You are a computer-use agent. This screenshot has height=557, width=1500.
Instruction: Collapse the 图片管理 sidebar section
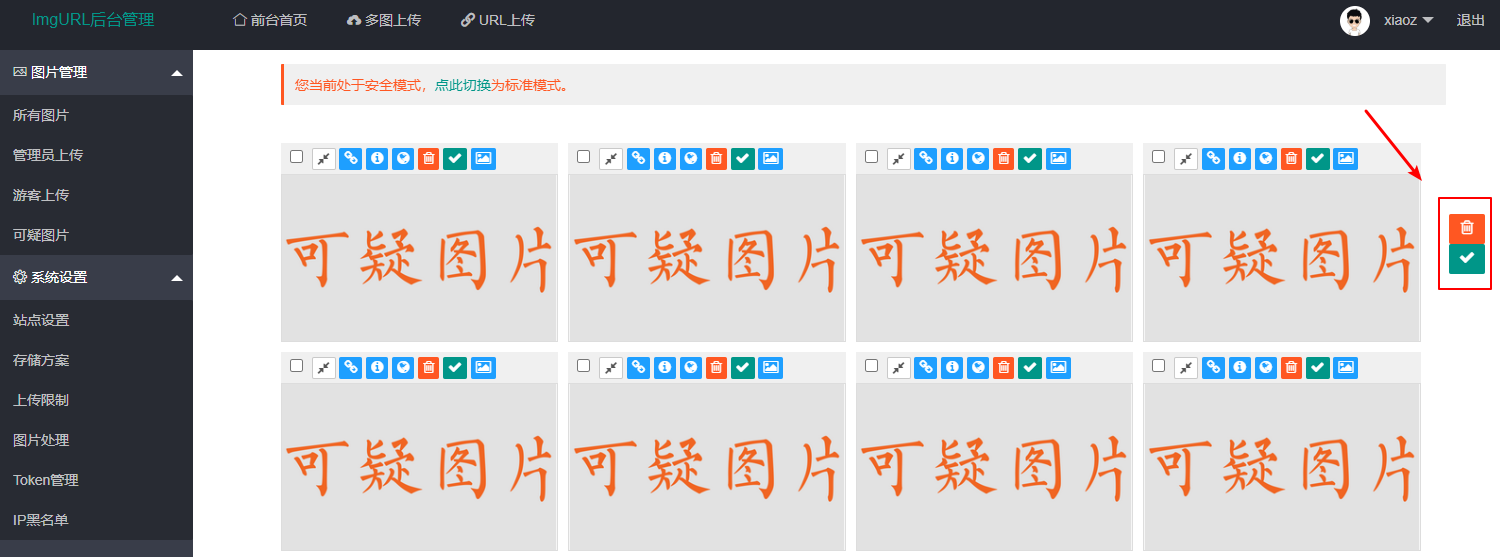(177, 73)
